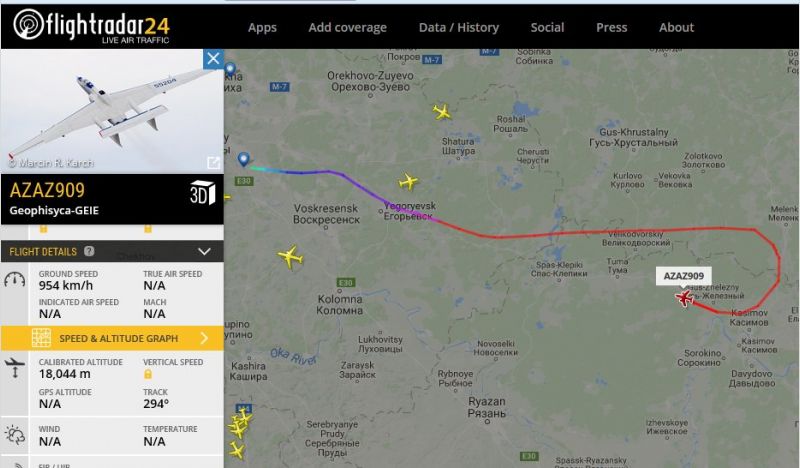This screenshot has width=800, height=468.
Task: Open the aircraft photo external link icon
Action: (x=213, y=163)
